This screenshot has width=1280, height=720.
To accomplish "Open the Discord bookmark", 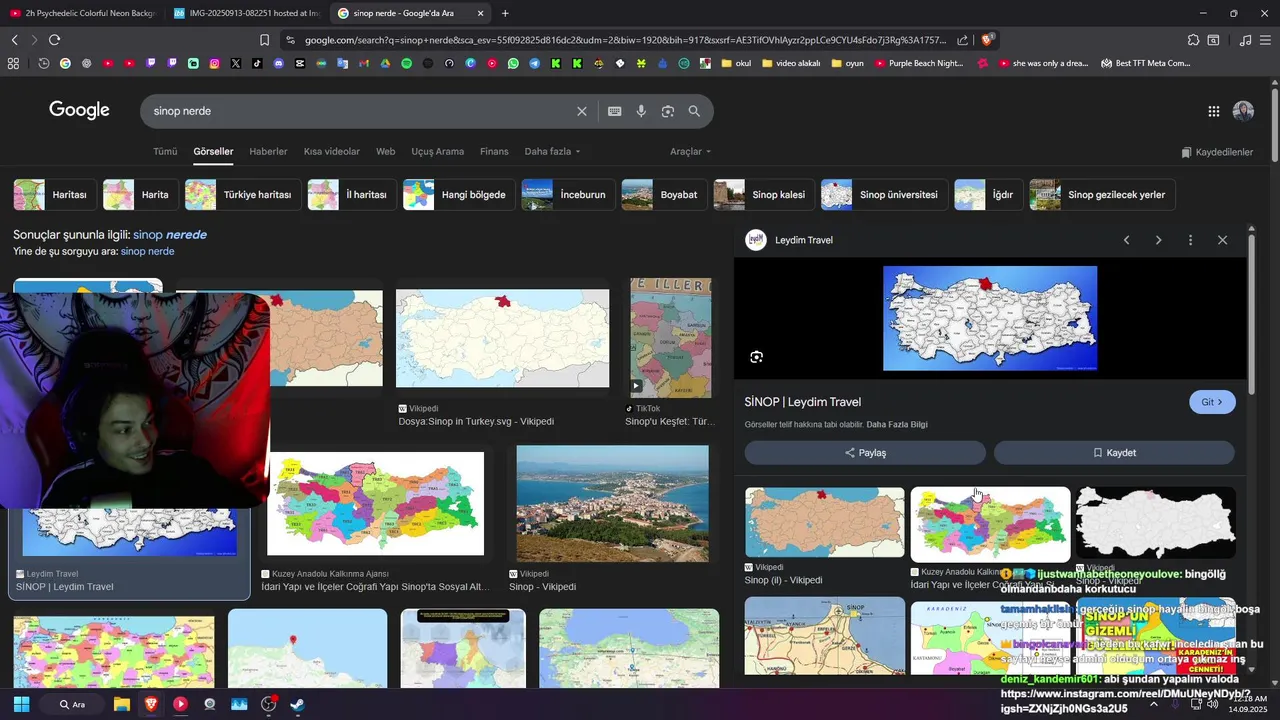I will coord(279,63).
